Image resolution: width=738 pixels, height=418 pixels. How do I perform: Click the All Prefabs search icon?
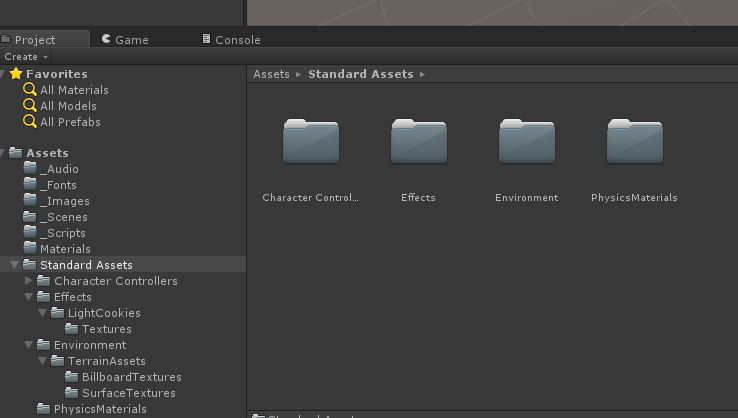pyautogui.click(x=30, y=121)
